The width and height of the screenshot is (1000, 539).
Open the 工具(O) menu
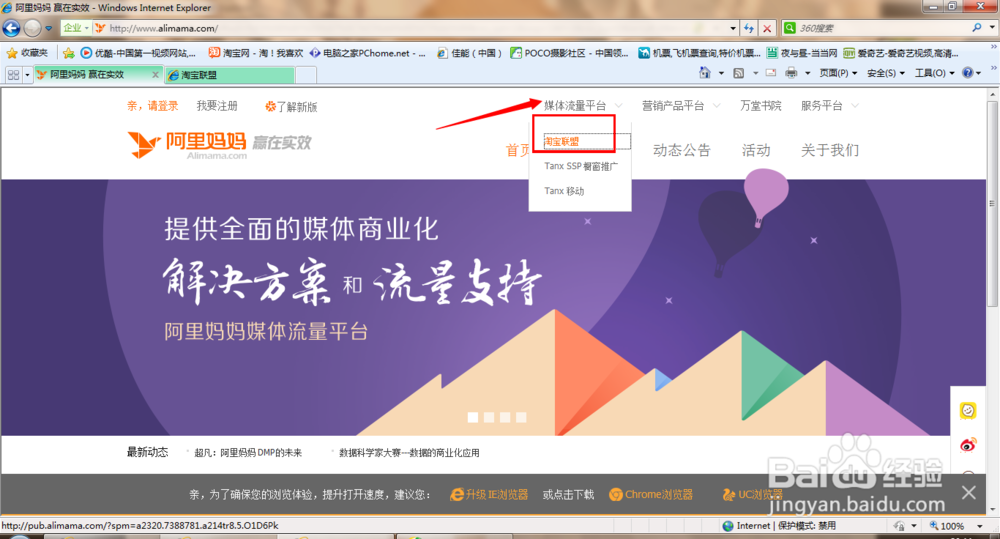(x=934, y=73)
